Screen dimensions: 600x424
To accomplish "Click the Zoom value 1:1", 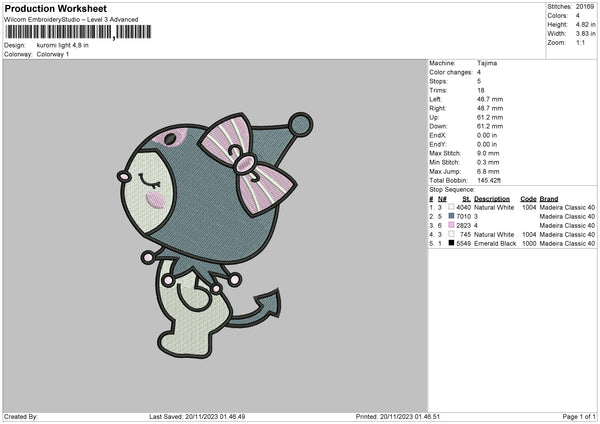I will point(580,42).
